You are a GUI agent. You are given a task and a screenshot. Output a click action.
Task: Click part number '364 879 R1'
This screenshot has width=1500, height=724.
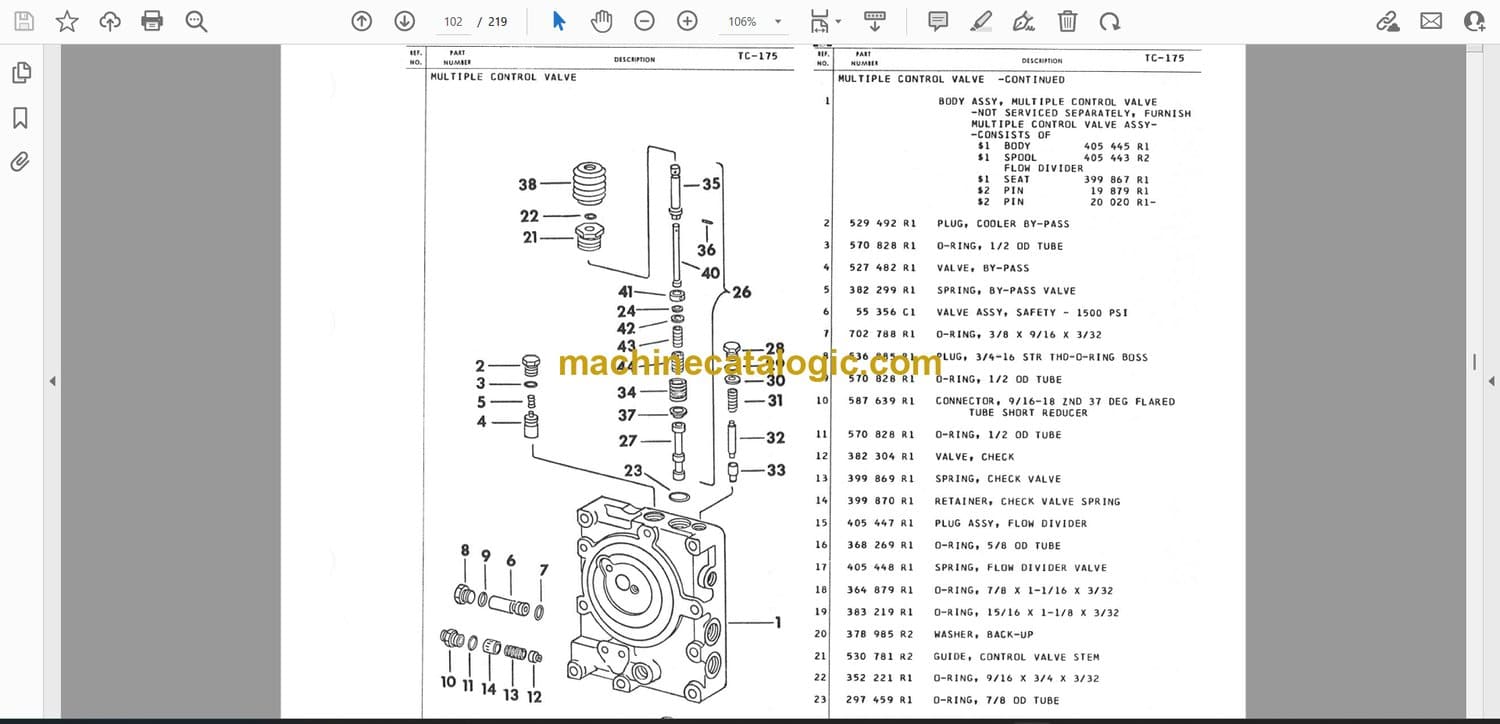(882, 590)
